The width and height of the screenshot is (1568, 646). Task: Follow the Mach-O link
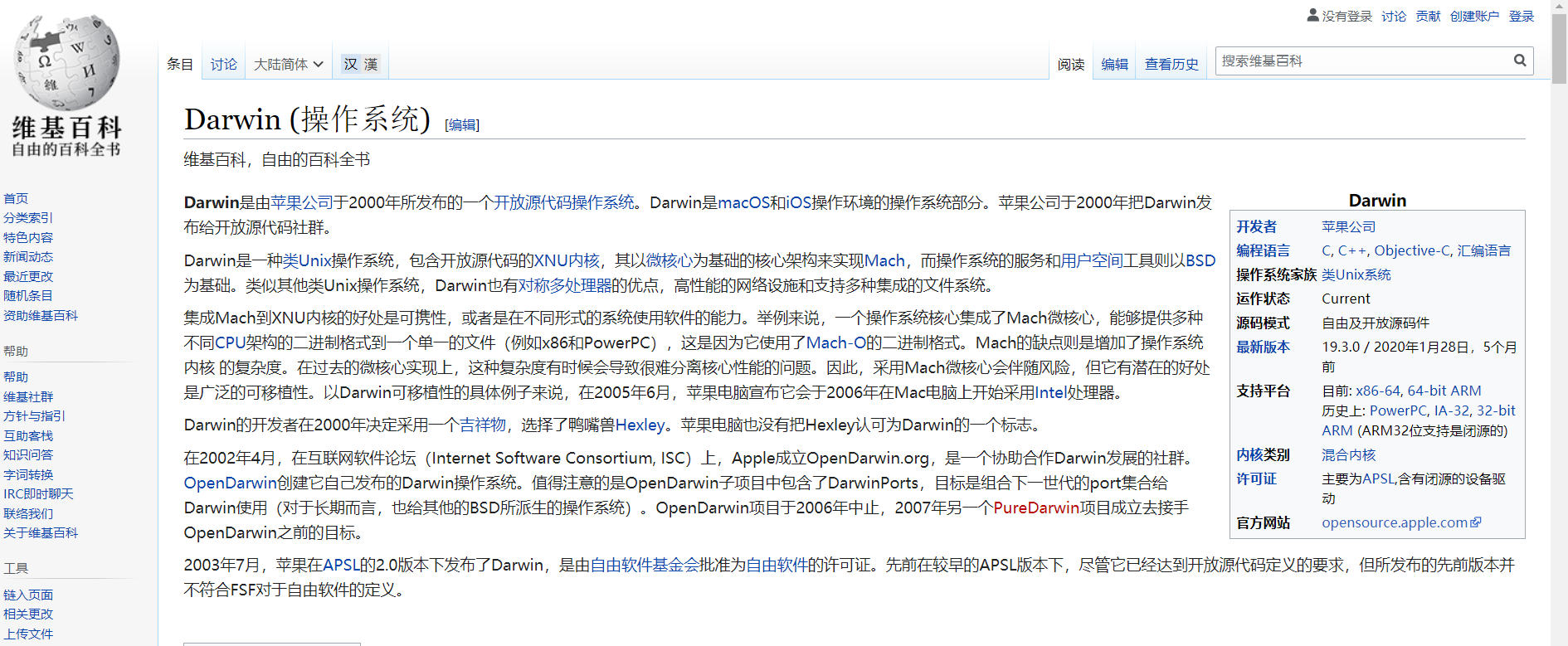(x=835, y=342)
